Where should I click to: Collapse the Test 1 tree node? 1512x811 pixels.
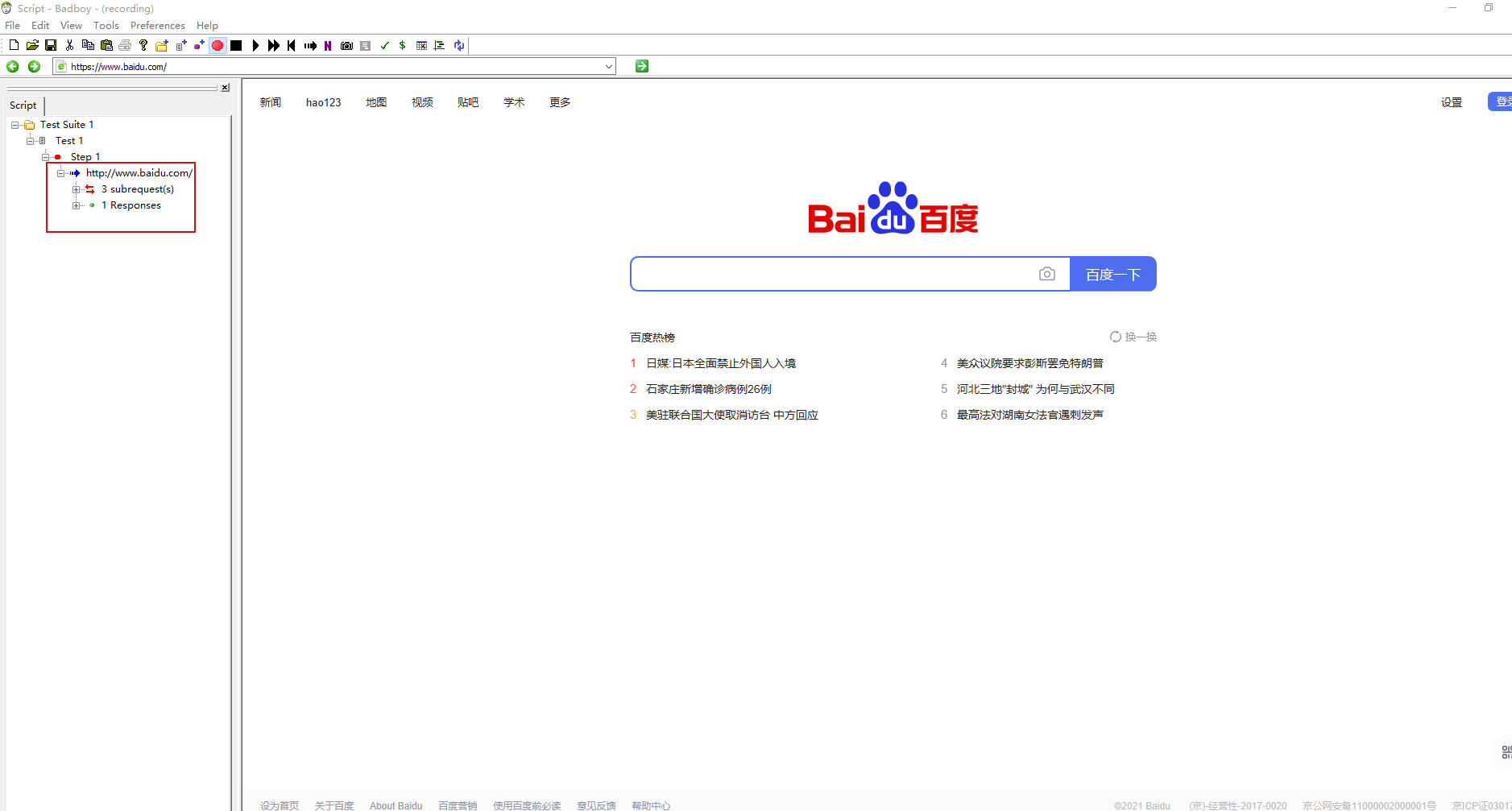click(30, 141)
